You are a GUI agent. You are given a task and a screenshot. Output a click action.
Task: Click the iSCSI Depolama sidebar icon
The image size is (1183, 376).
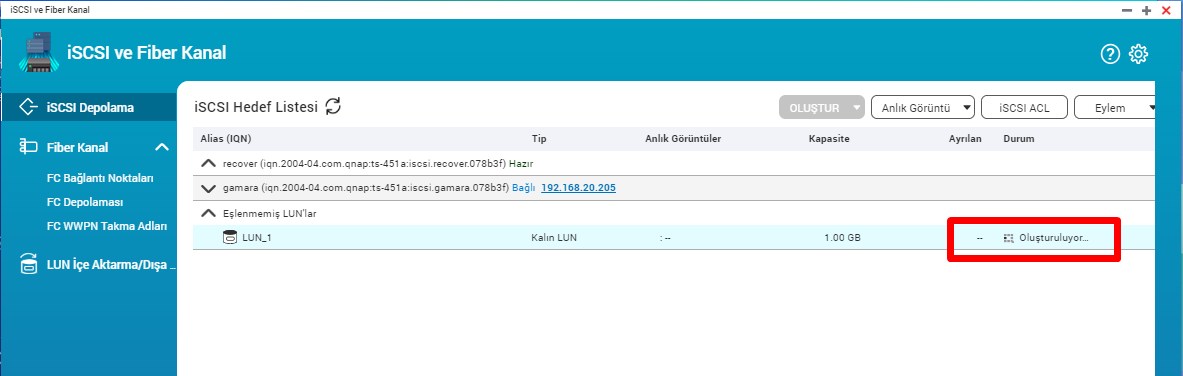[28, 107]
